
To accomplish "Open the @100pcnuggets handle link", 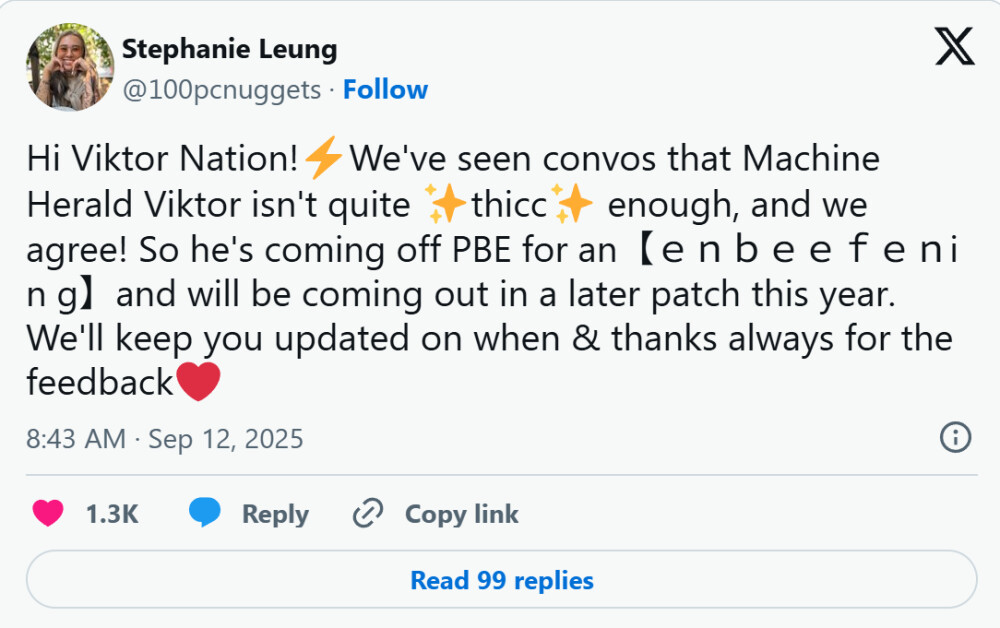I will [x=221, y=90].
